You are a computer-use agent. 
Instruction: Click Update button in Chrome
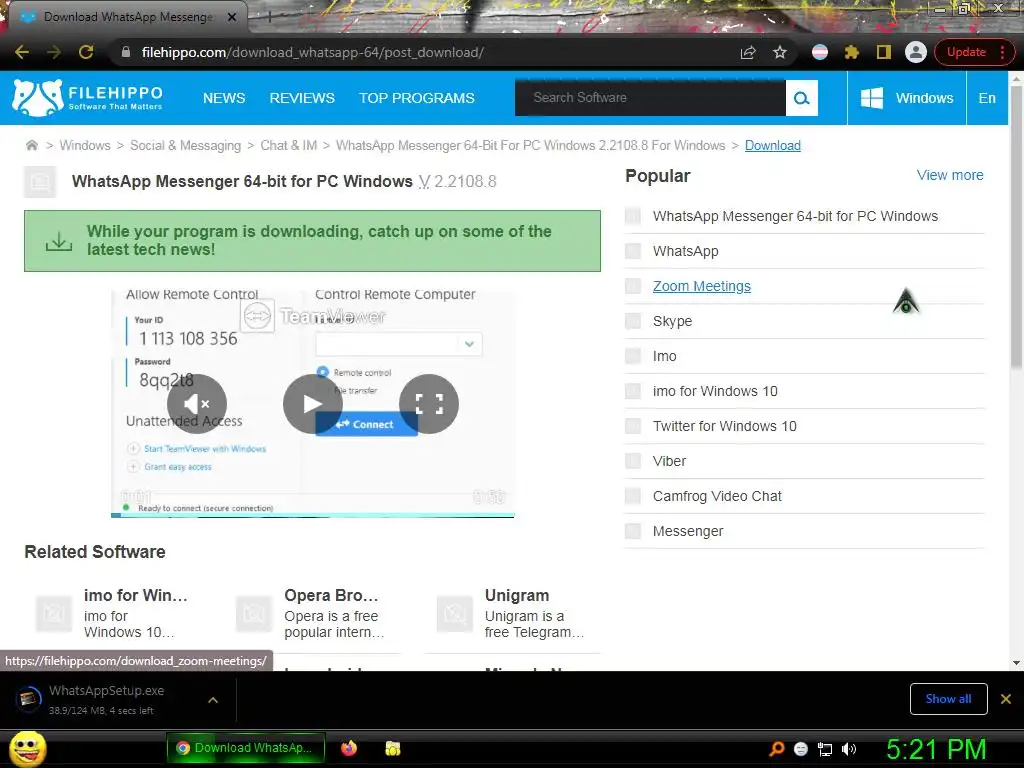coord(966,52)
